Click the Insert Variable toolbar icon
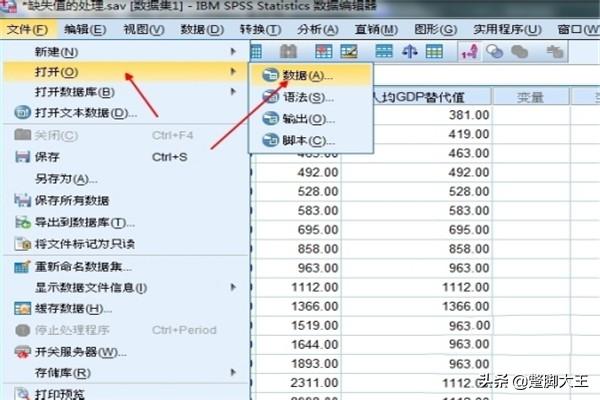This screenshot has height=400, width=600. (x=349, y=51)
